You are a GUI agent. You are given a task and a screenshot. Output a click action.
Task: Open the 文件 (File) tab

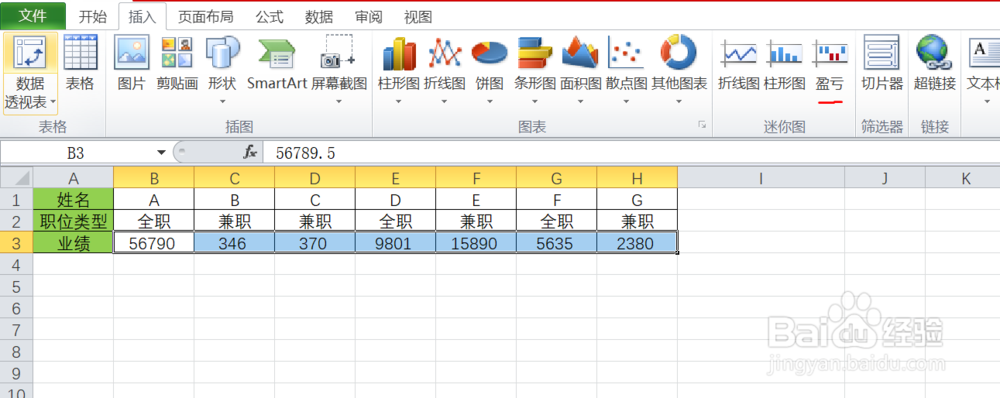(33, 16)
